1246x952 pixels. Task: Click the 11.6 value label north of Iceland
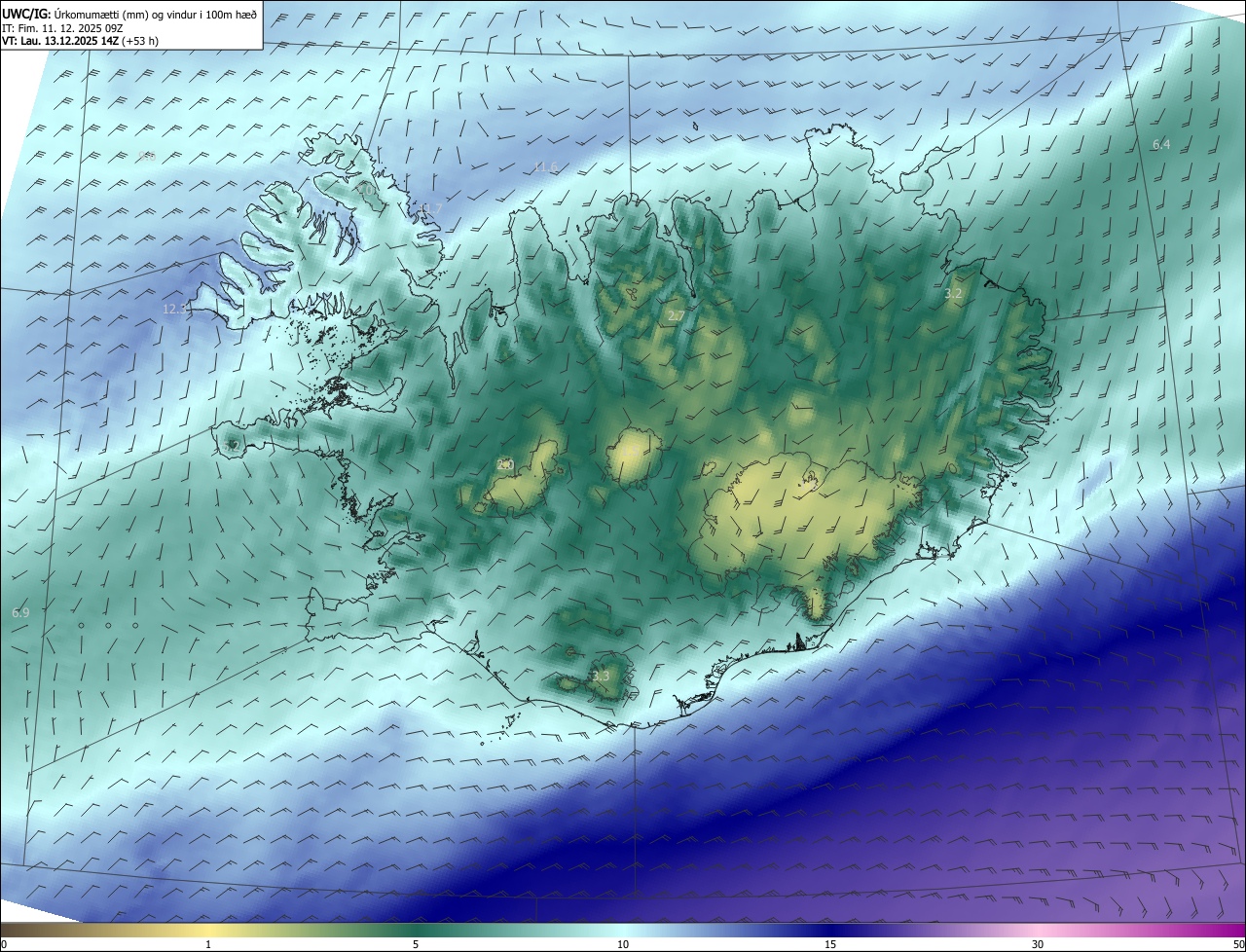point(545,167)
